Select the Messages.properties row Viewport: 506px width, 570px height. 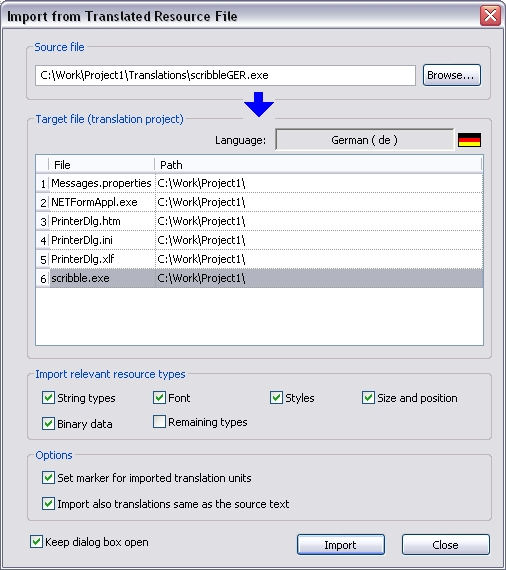click(260, 183)
